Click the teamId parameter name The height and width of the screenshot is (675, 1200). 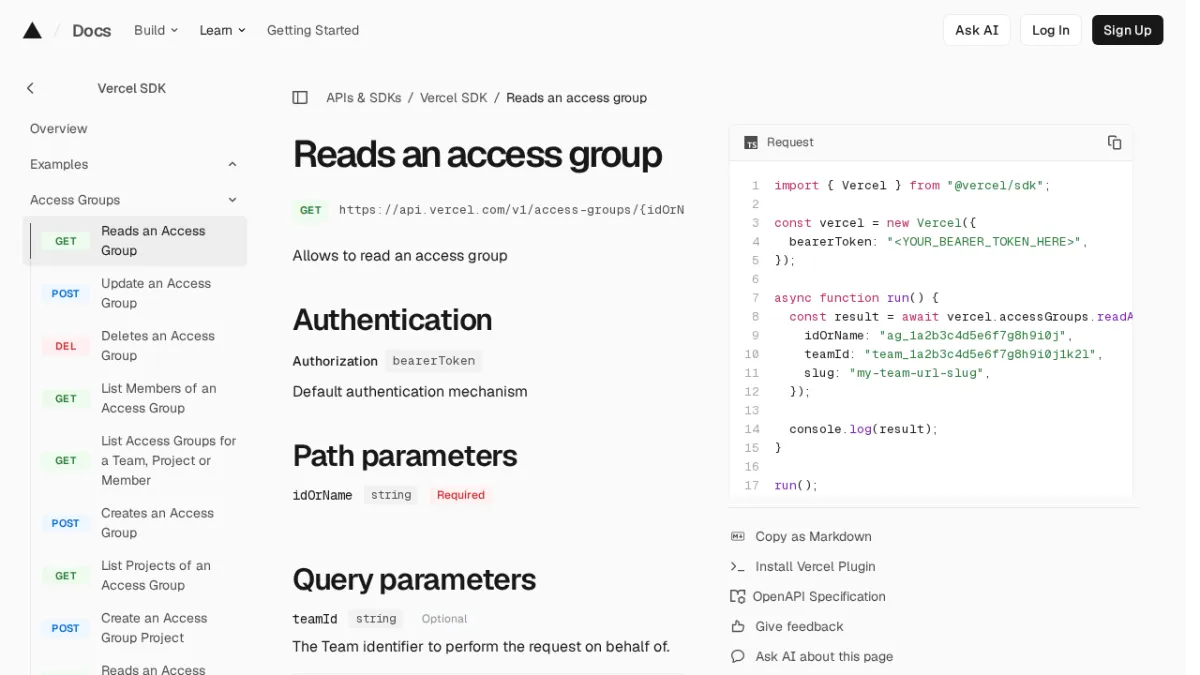click(315, 619)
